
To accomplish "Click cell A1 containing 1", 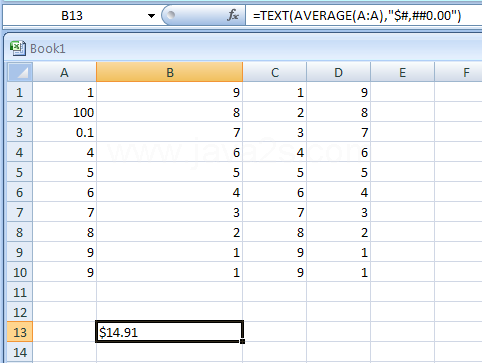I will click(65, 92).
